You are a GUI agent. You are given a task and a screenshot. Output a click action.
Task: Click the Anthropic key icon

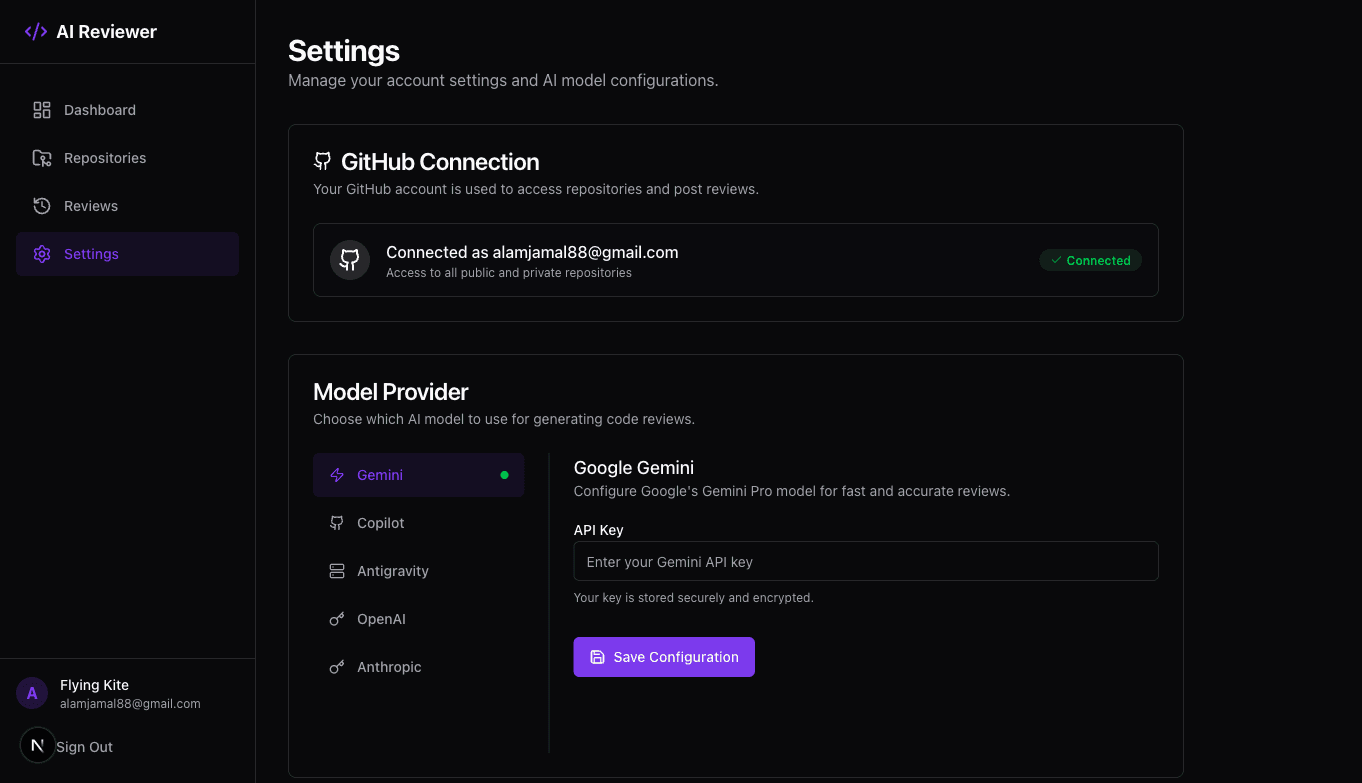(x=337, y=667)
